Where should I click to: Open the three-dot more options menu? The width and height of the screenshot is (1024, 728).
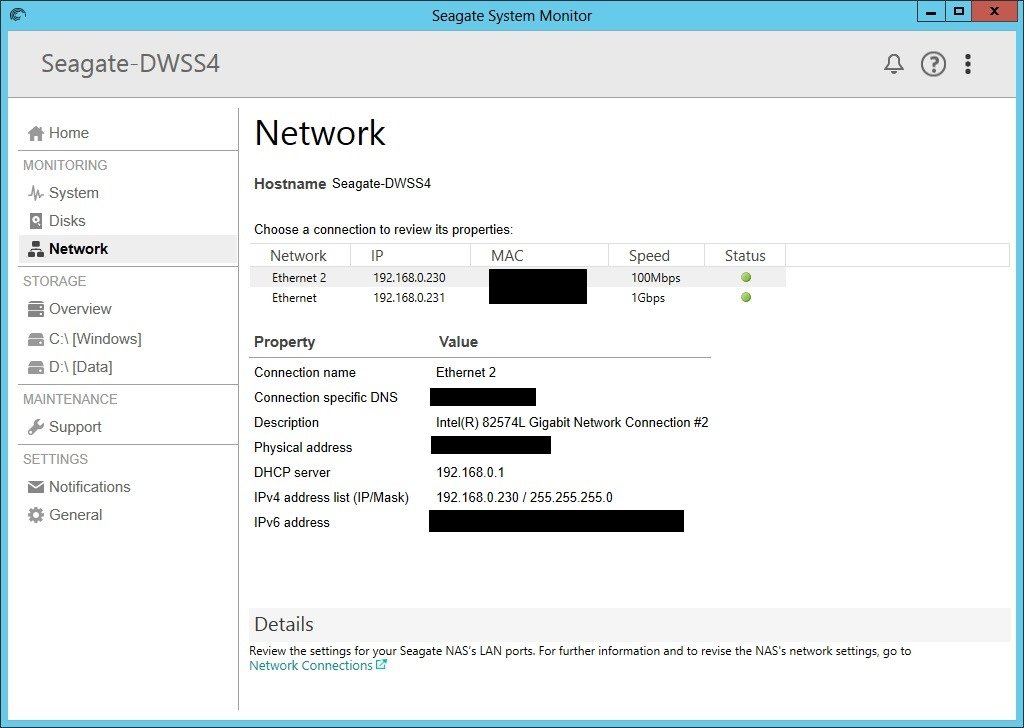[968, 64]
